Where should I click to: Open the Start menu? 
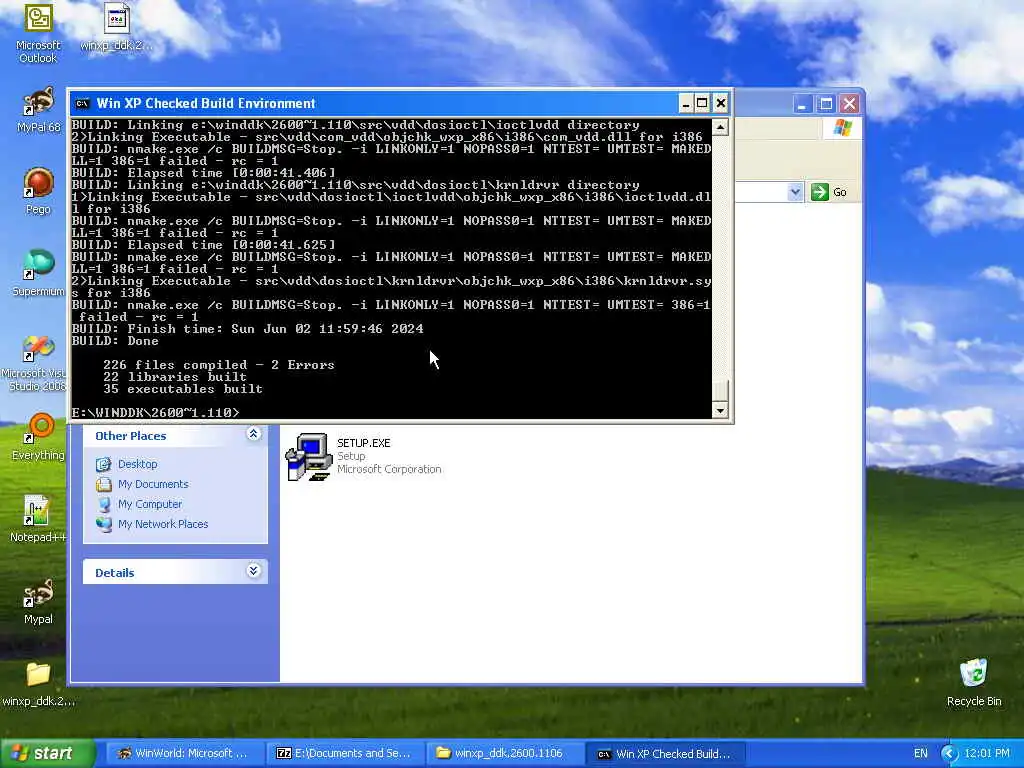[x=47, y=754]
